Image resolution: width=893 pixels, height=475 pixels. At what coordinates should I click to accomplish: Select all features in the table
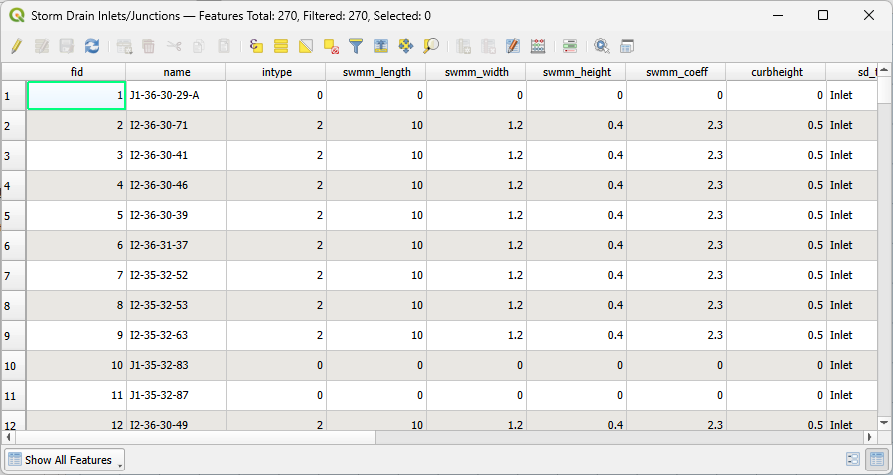[281, 46]
